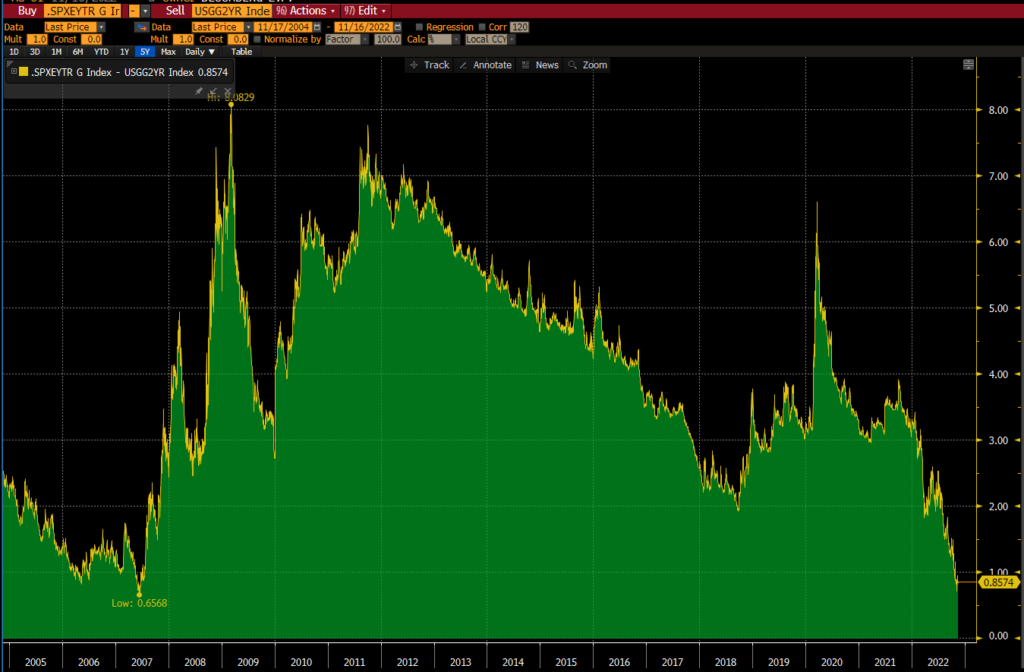Screen dimensions: 1024x672
Task: Enable the Regression checkbox
Action: 419,27
